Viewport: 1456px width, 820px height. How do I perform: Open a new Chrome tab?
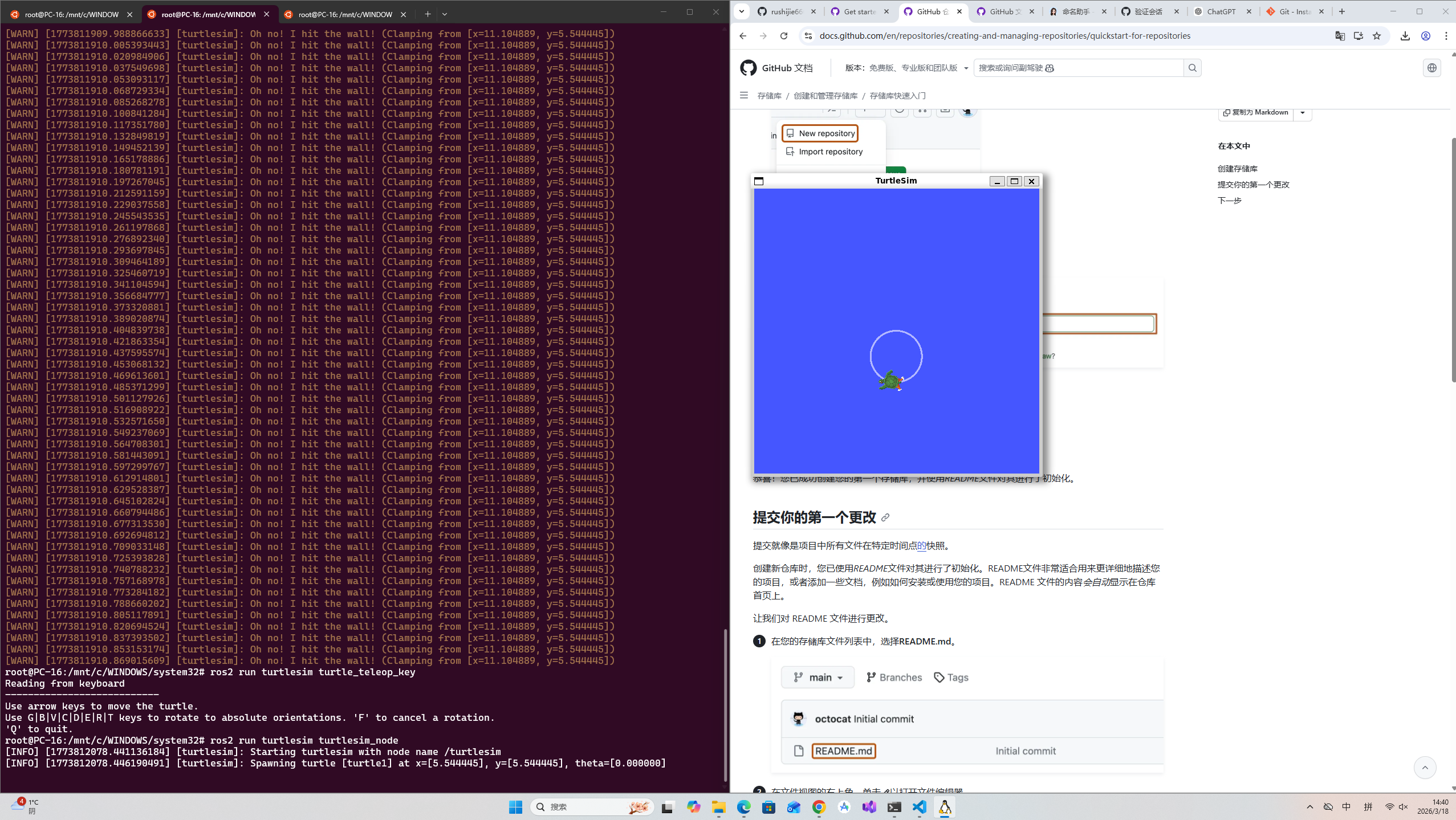pyautogui.click(x=1341, y=11)
